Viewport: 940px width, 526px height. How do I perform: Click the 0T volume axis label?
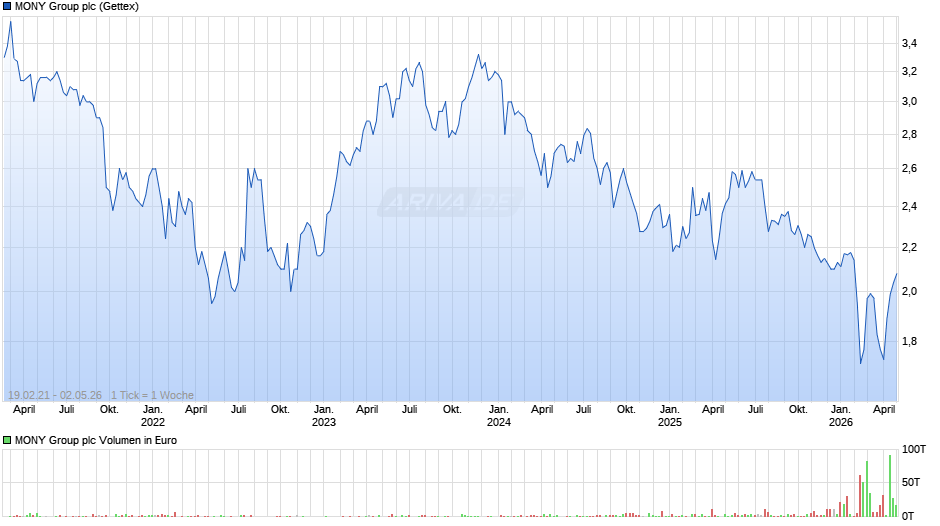908,516
